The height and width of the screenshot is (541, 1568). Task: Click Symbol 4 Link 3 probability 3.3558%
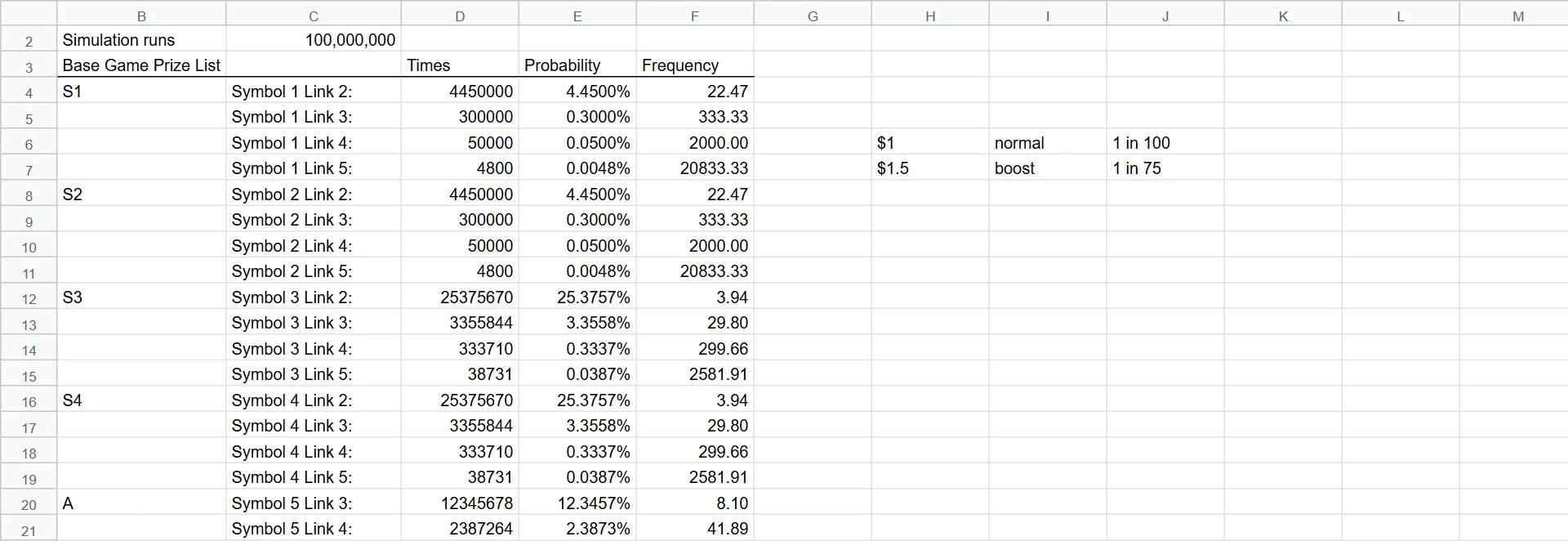[x=577, y=426]
